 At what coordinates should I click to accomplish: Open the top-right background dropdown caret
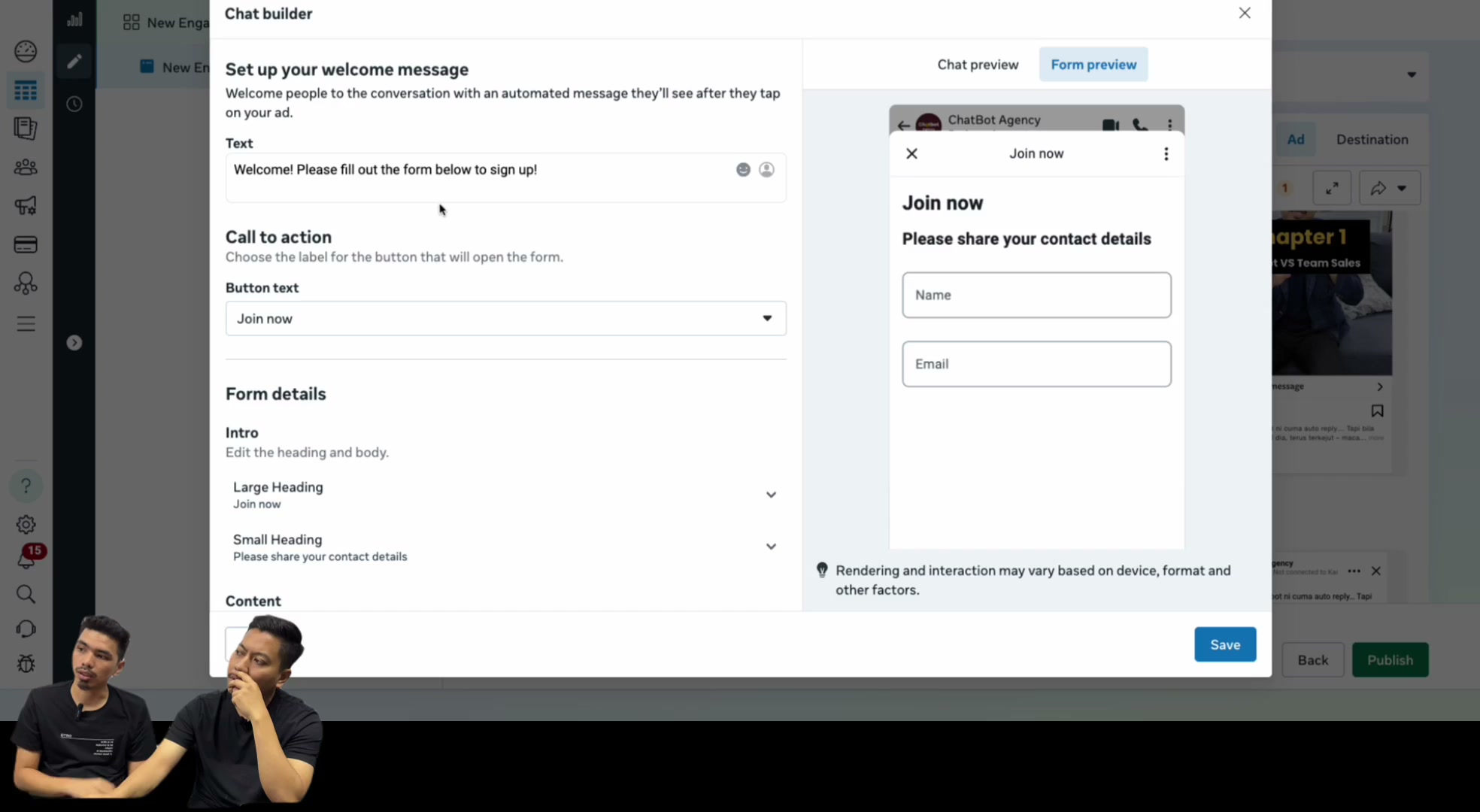pyautogui.click(x=1411, y=74)
